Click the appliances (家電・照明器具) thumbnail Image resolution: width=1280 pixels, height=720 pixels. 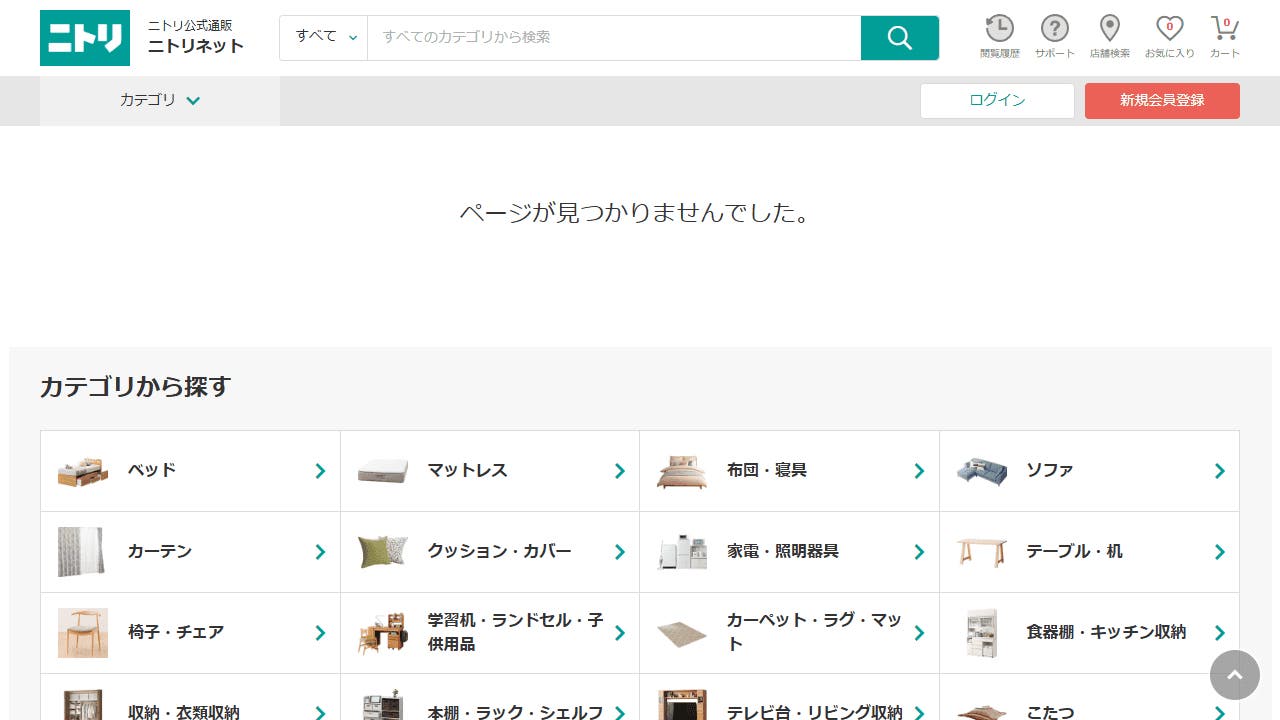[682, 552]
